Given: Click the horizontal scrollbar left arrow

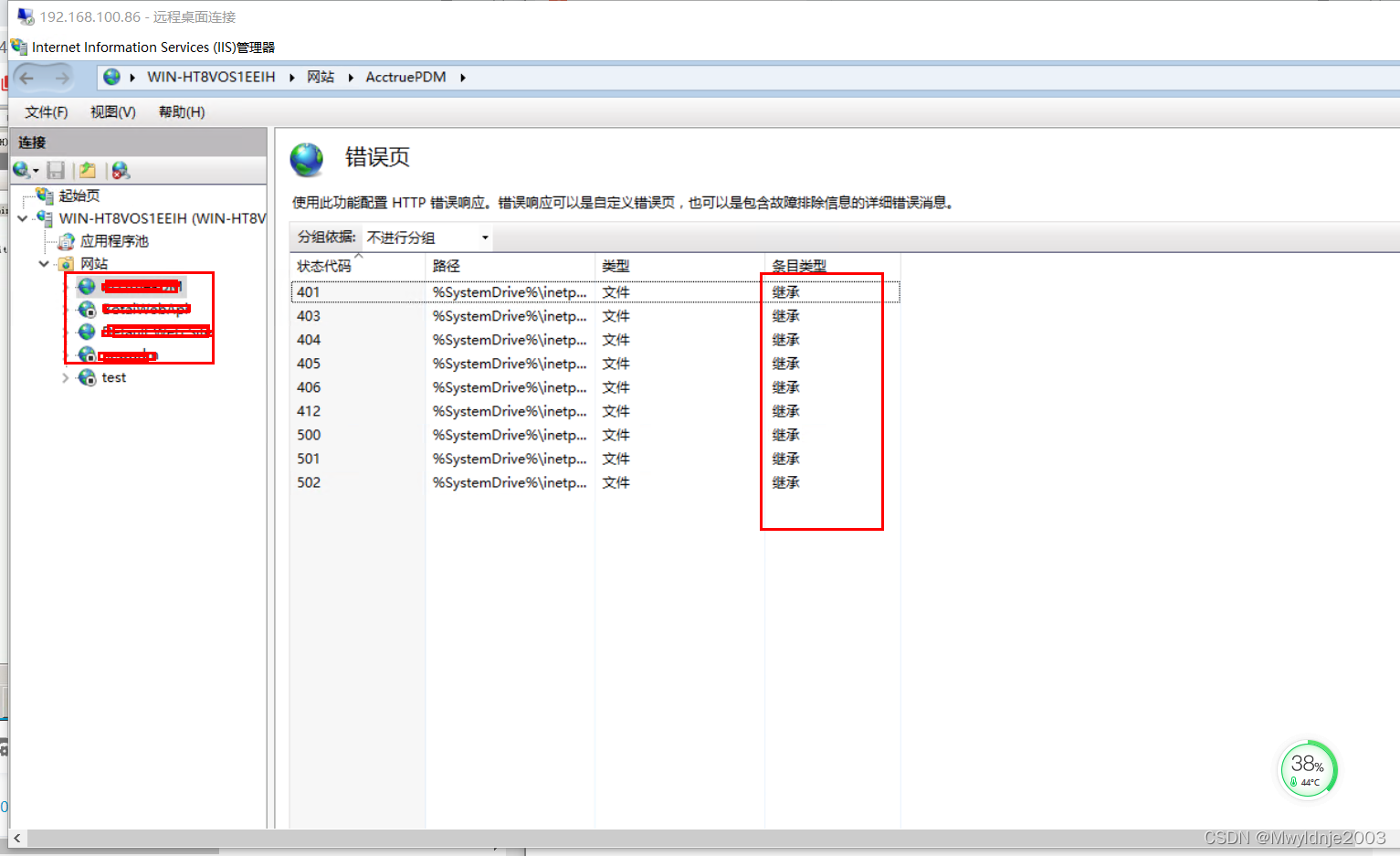Looking at the screenshot, I should click(17, 838).
